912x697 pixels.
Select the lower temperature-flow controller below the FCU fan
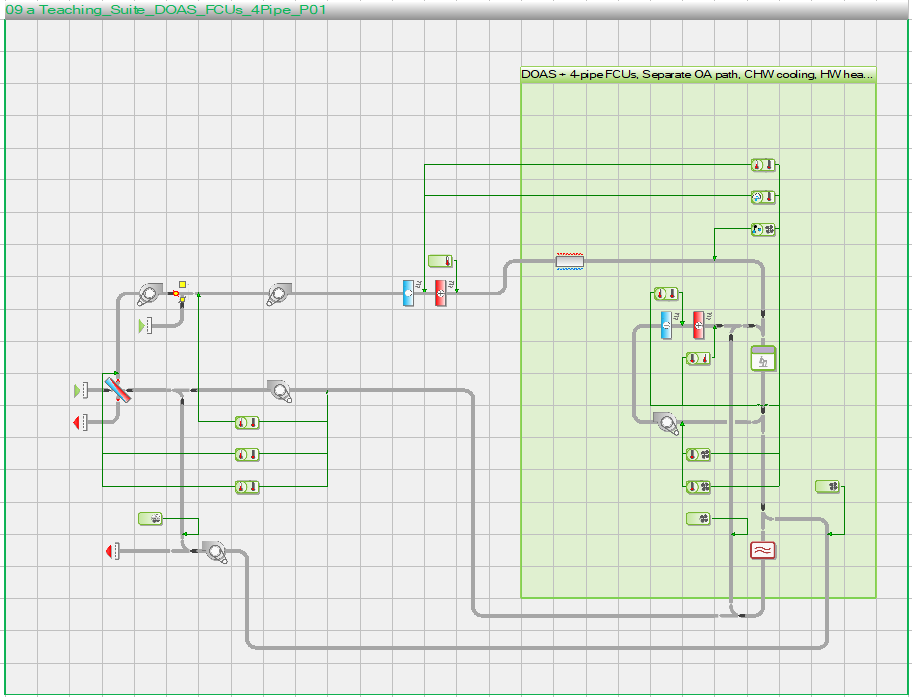[x=699, y=486]
